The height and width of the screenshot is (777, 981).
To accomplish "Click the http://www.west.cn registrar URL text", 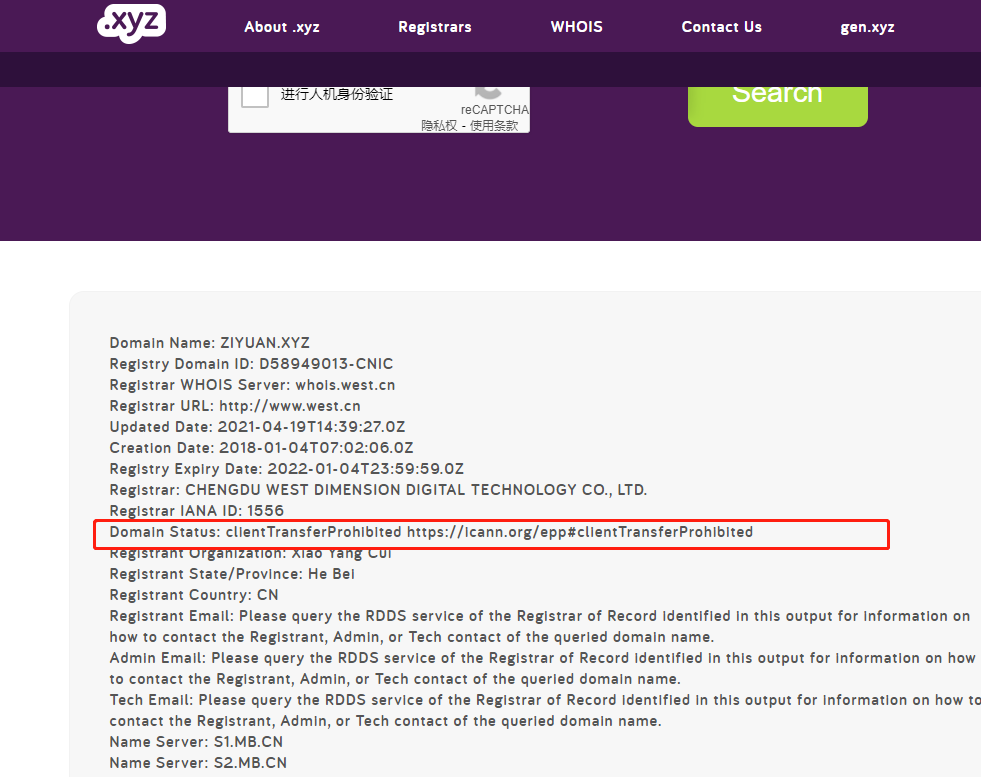I will 289,406.
